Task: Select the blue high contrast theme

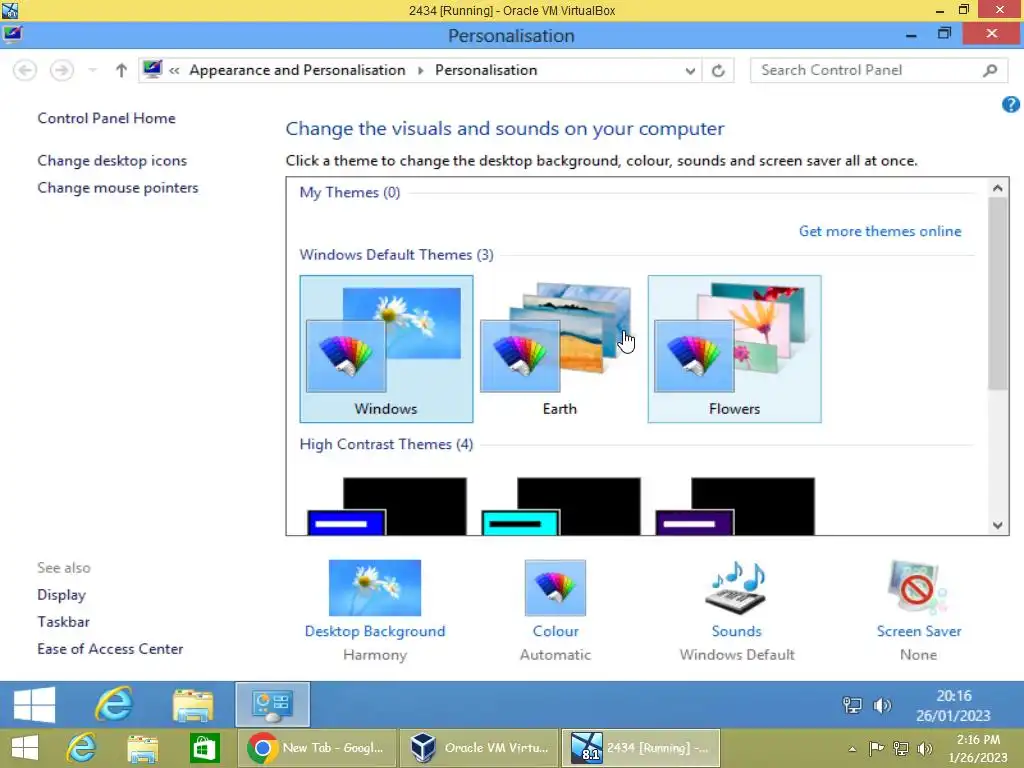Action: click(386, 506)
